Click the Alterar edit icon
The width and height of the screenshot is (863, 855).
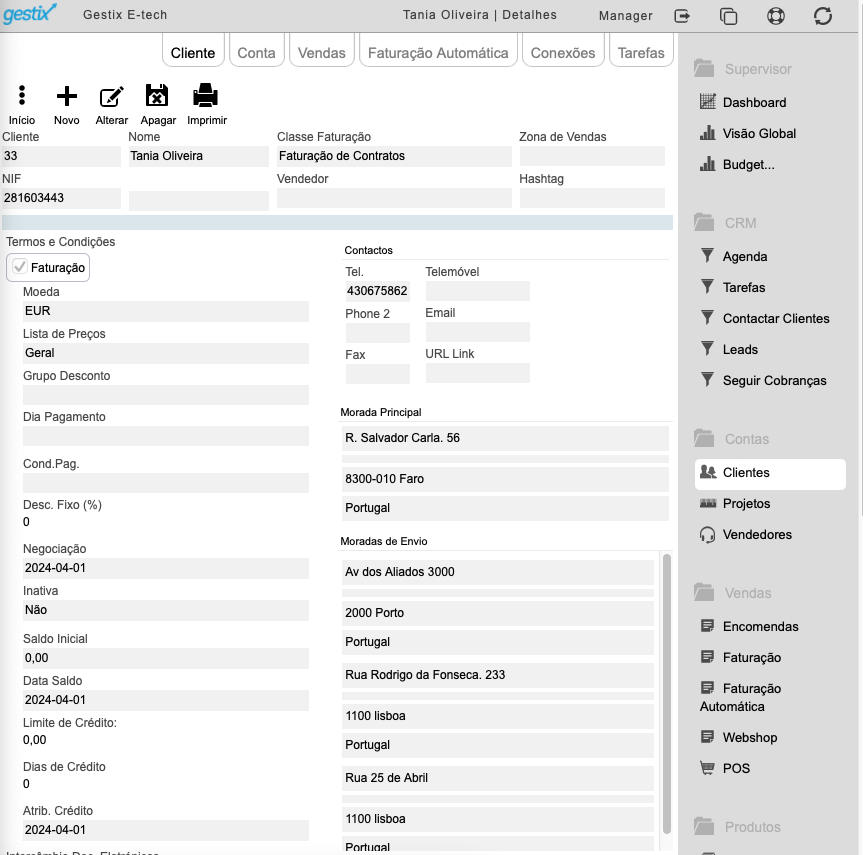point(111,96)
